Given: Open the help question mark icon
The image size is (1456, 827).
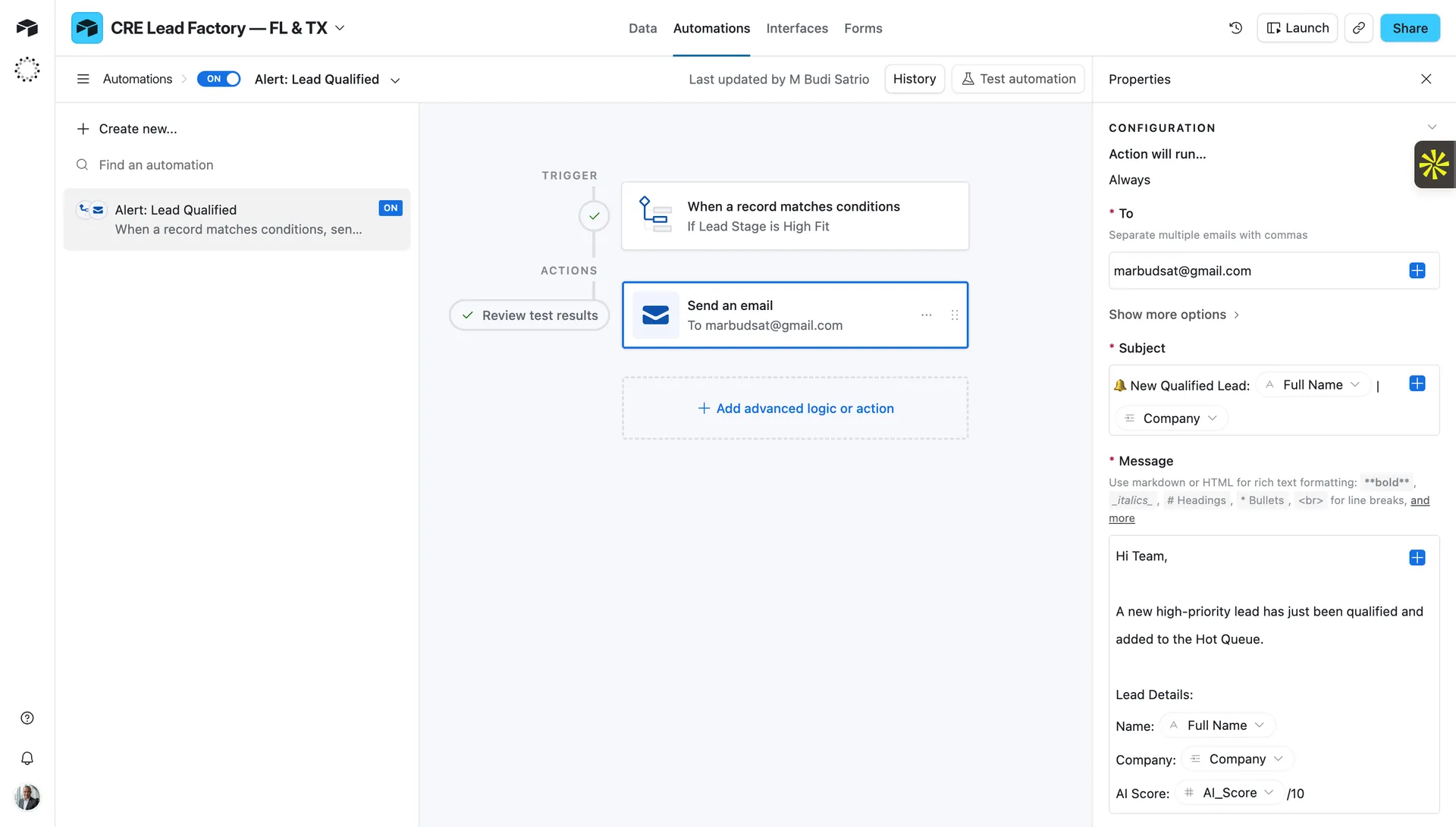Looking at the screenshot, I should tap(27, 717).
